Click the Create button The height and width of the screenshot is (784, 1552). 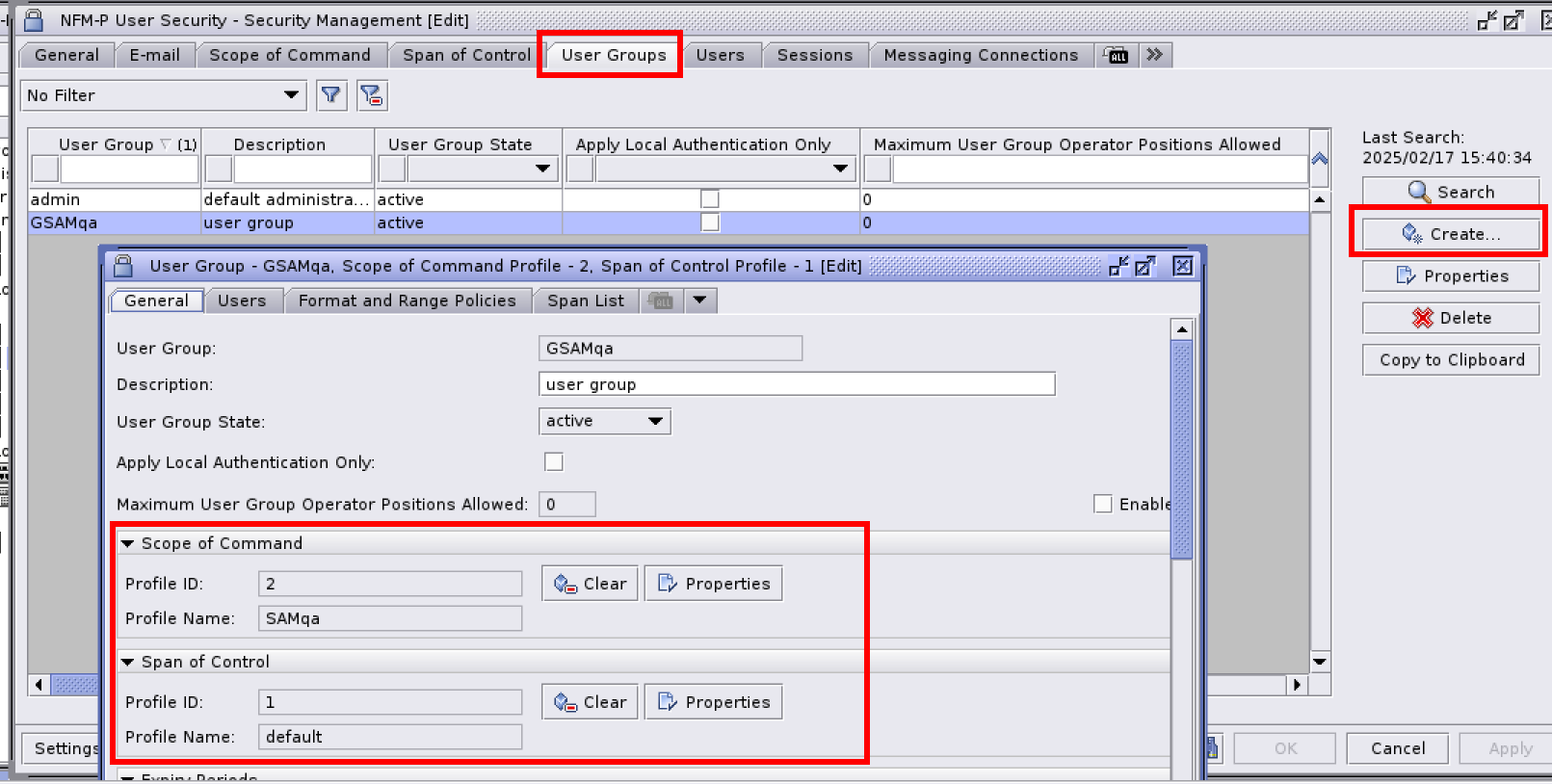click(x=1450, y=234)
